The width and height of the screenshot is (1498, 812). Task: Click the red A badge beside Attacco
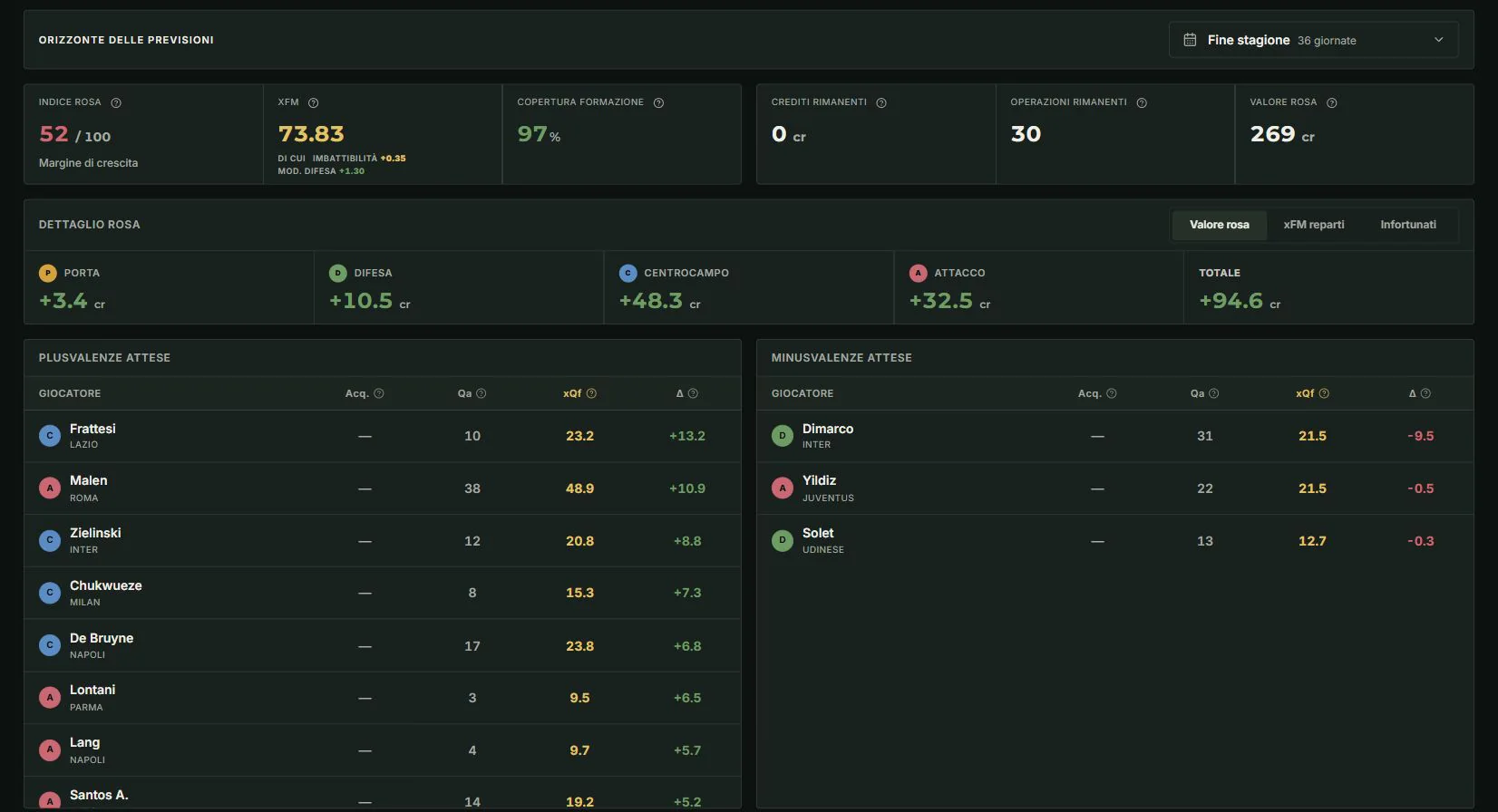tap(919, 273)
